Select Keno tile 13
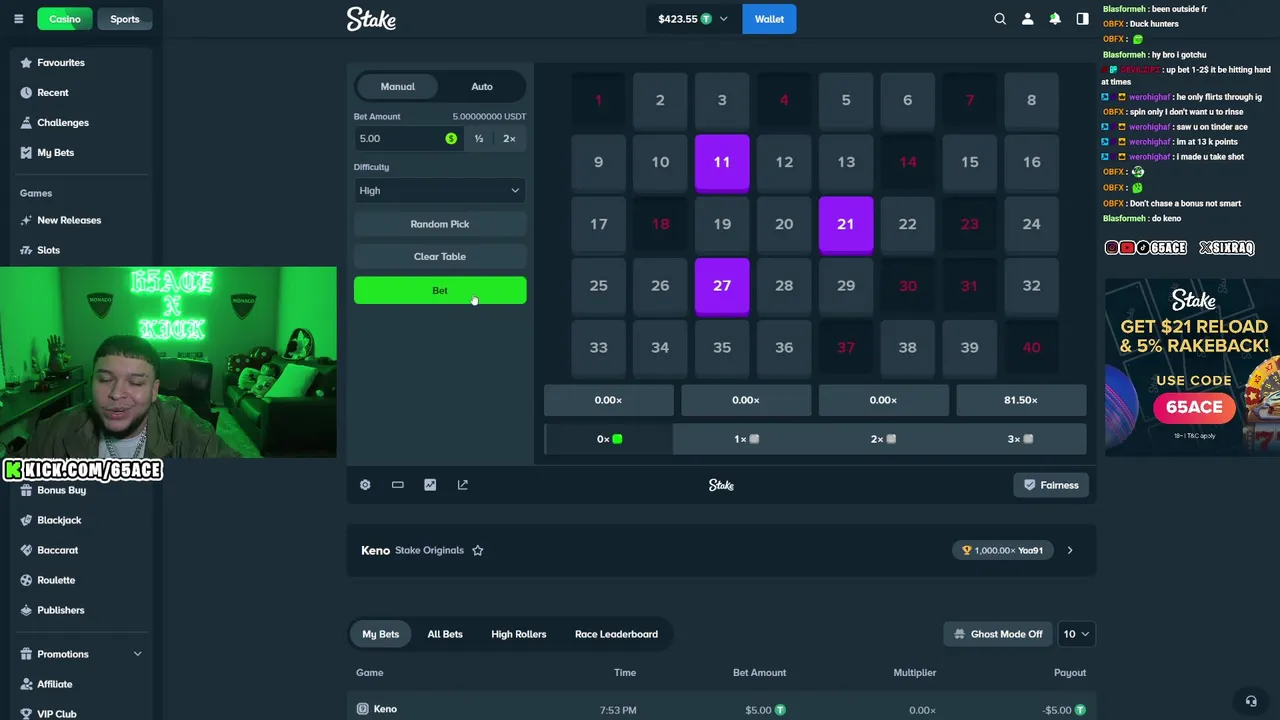The image size is (1280, 720). pyautogui.click(x=846, y=162)
